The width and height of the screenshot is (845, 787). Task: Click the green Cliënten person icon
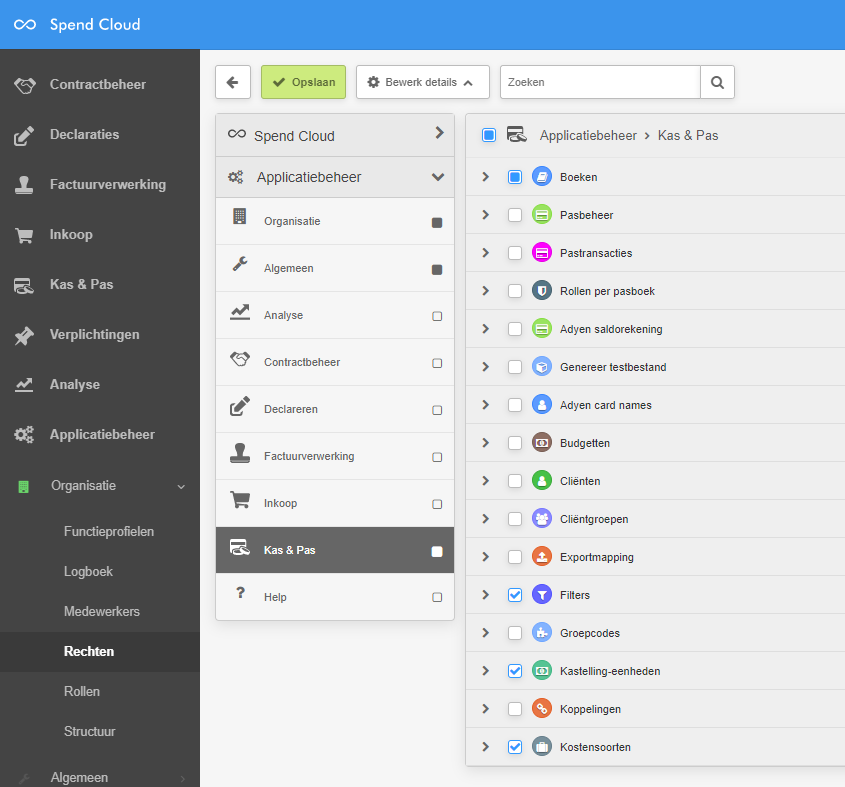tap(542, 481)
